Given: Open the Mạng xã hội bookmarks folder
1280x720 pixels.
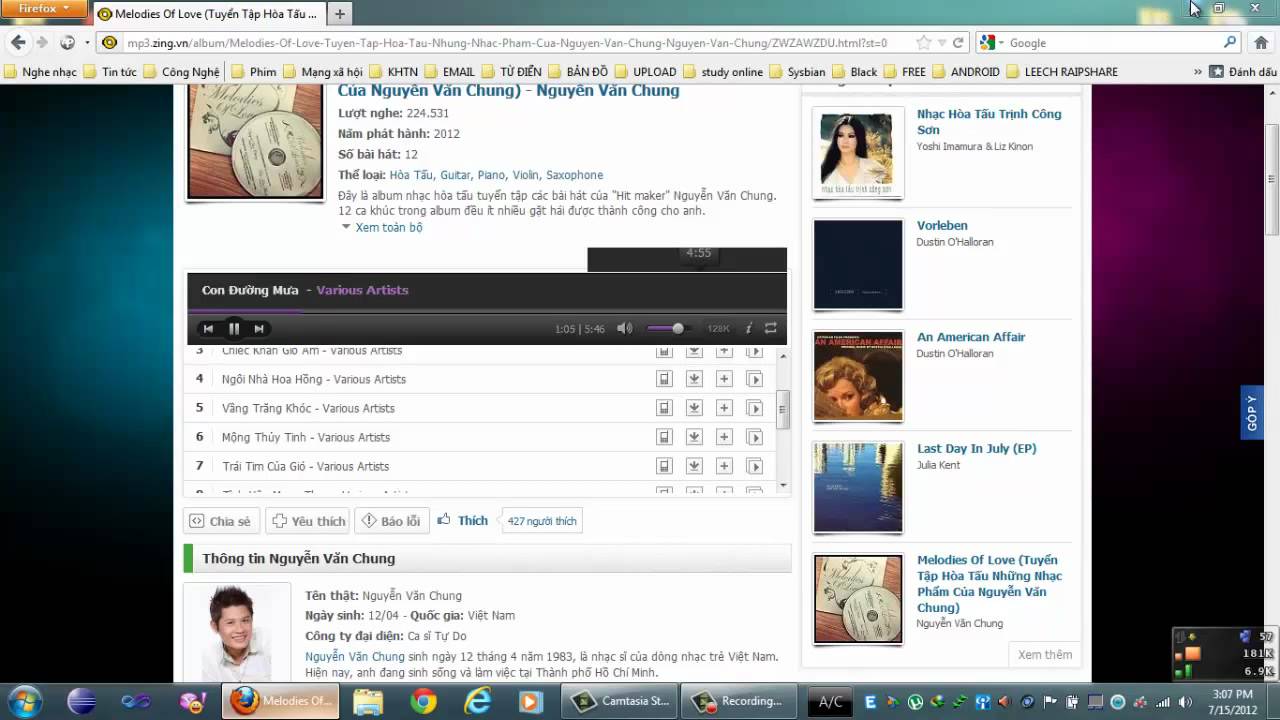Looking at the screenshot, I should coord(323,72).
